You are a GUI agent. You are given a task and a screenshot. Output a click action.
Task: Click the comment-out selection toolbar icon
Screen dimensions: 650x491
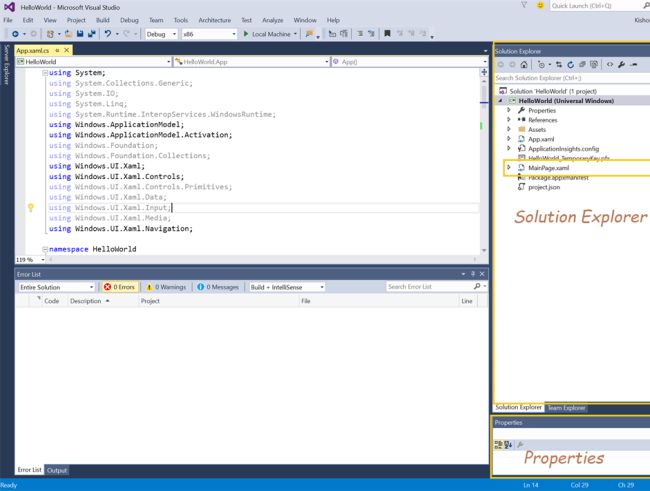pos(360,34)
